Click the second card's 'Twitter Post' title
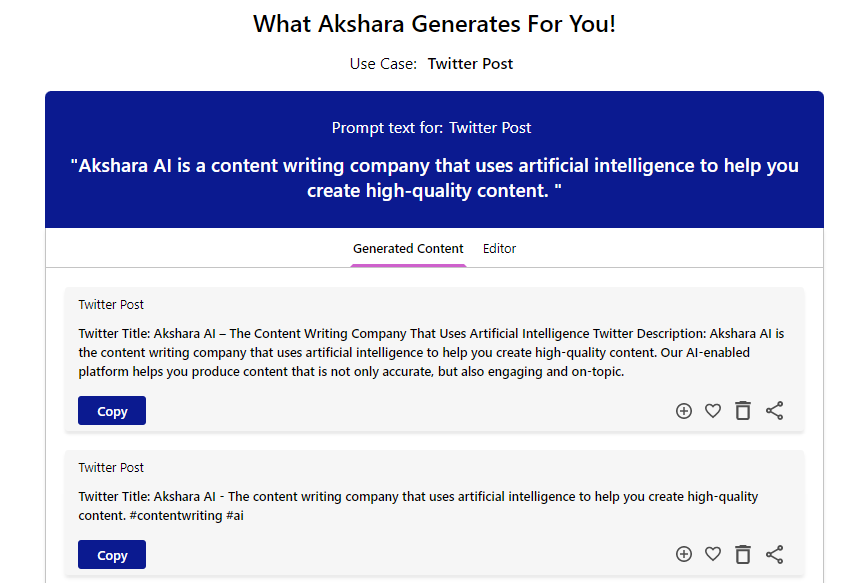Screen dimensions: 861x583 (111, 468)
